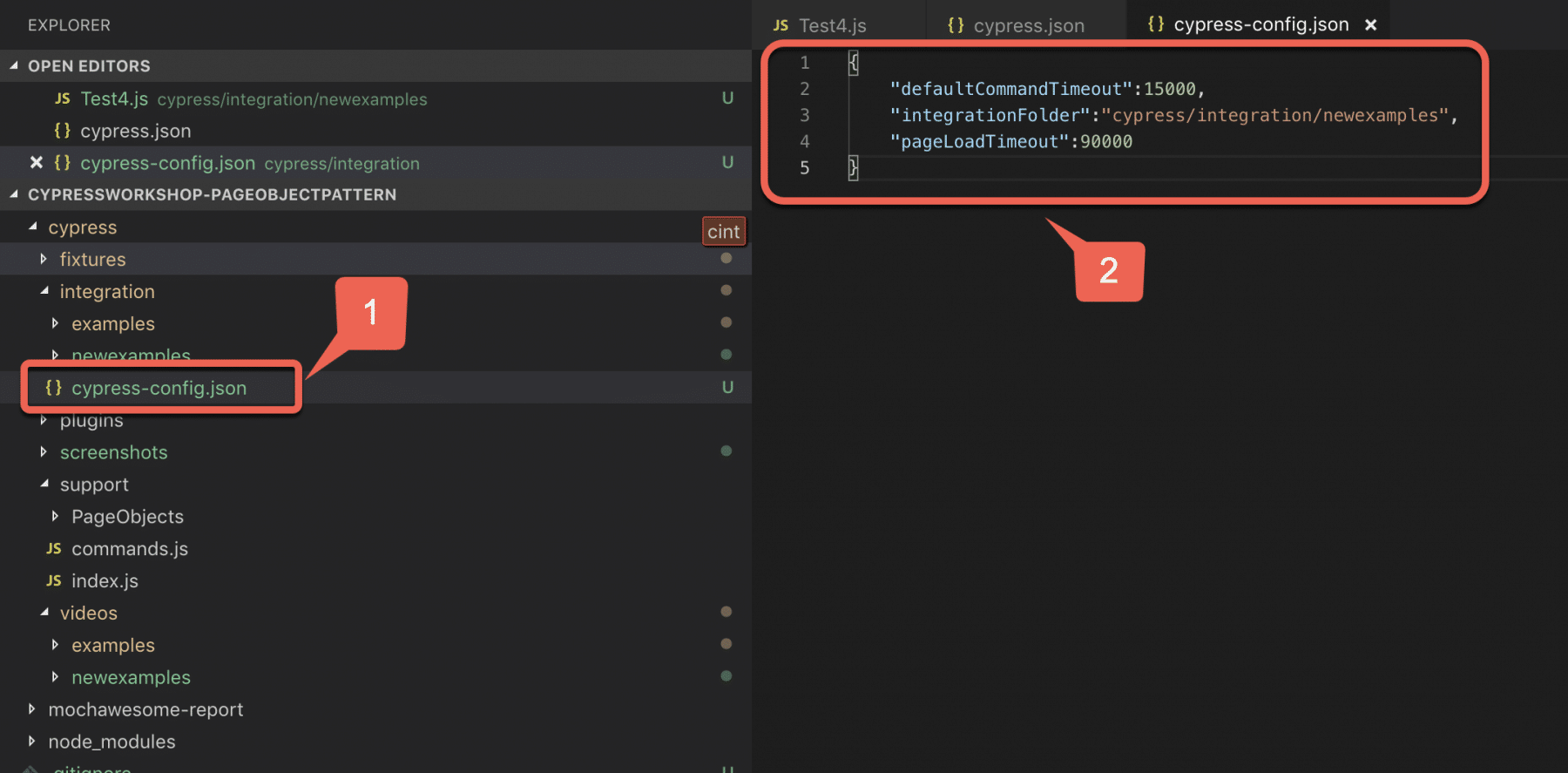Click the U status badge on the cypress-config.json tree row
This screenshot has height=773, width=1568.
[727, 388]
